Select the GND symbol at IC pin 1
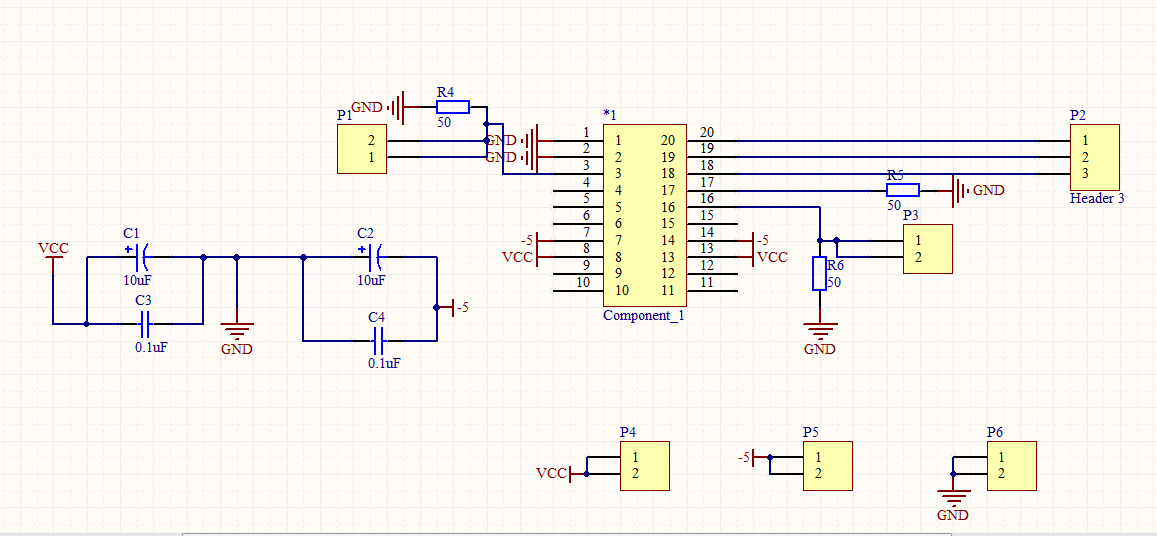The image size is (1157, 536). [x=520, y=140]
